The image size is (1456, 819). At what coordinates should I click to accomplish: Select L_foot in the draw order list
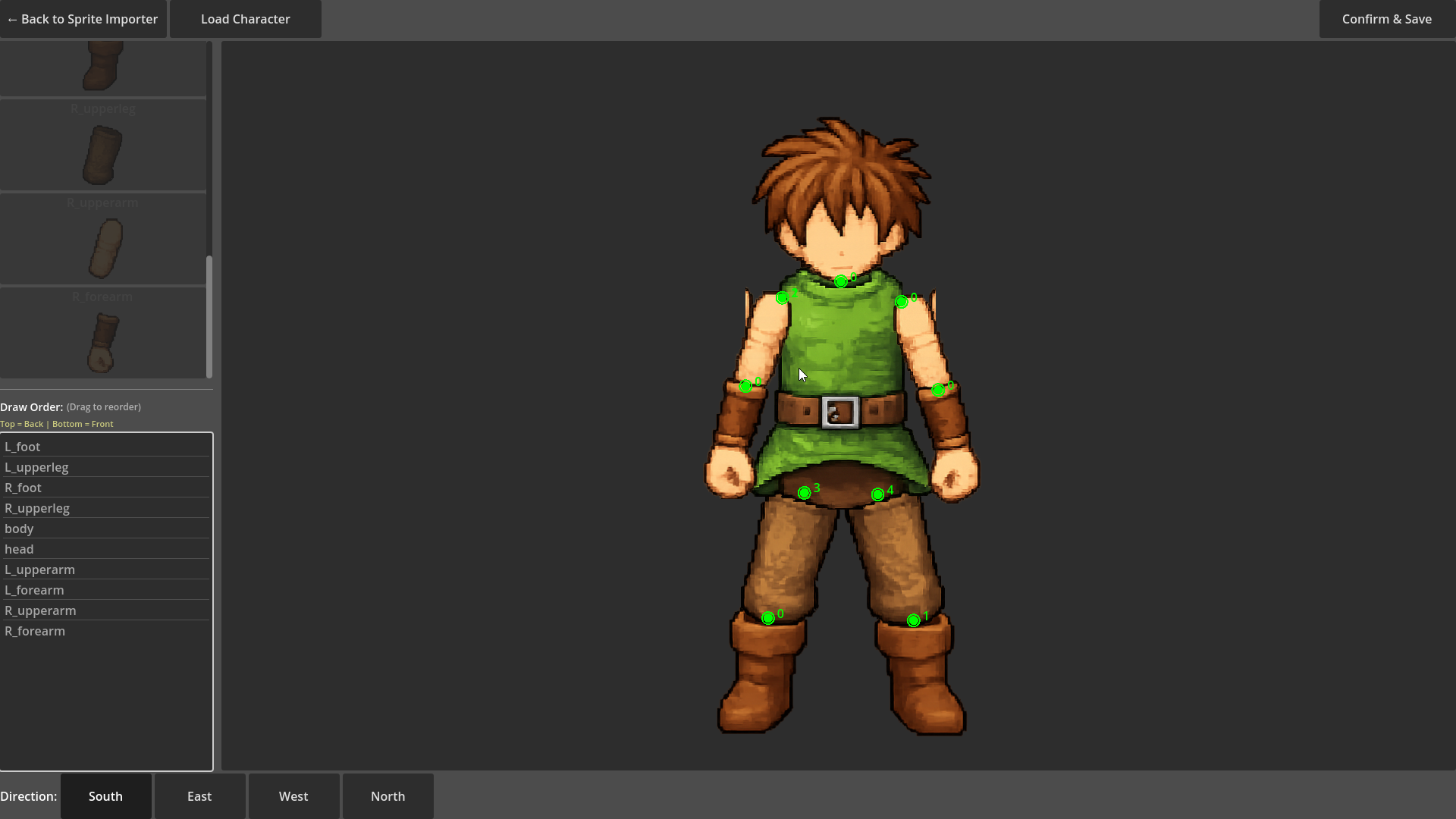23,447
